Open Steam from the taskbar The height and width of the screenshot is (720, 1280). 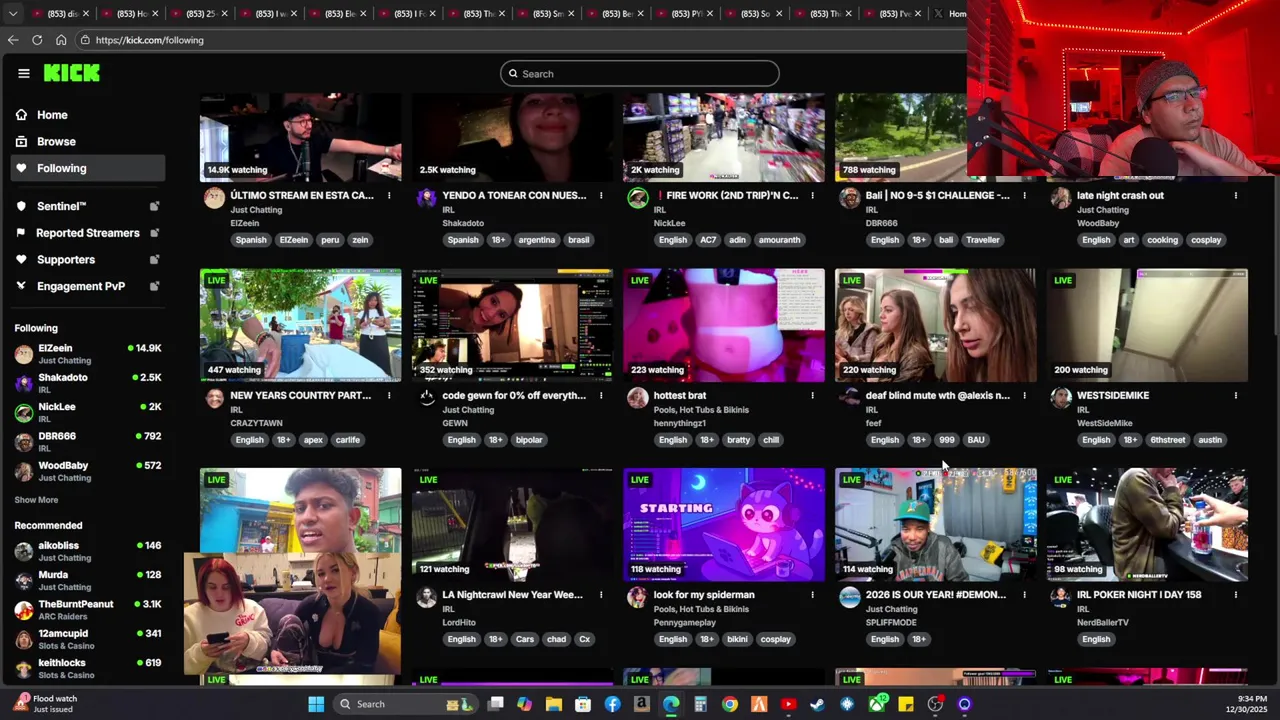[818, 704]
